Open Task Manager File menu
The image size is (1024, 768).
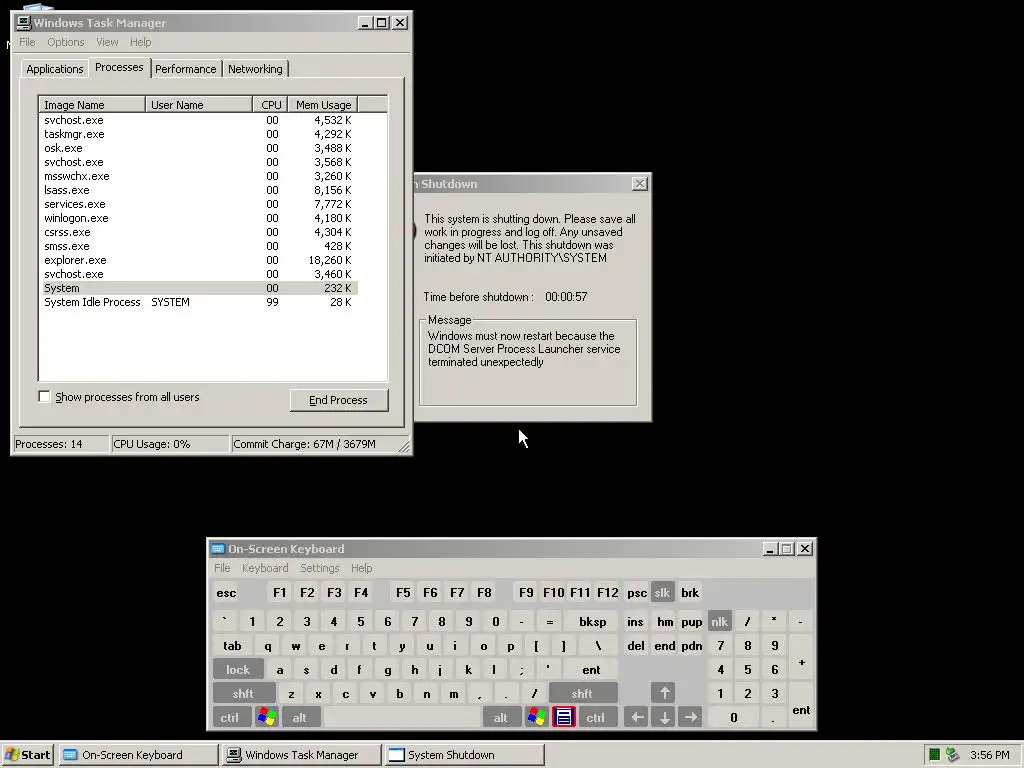[x=27, y=42]
